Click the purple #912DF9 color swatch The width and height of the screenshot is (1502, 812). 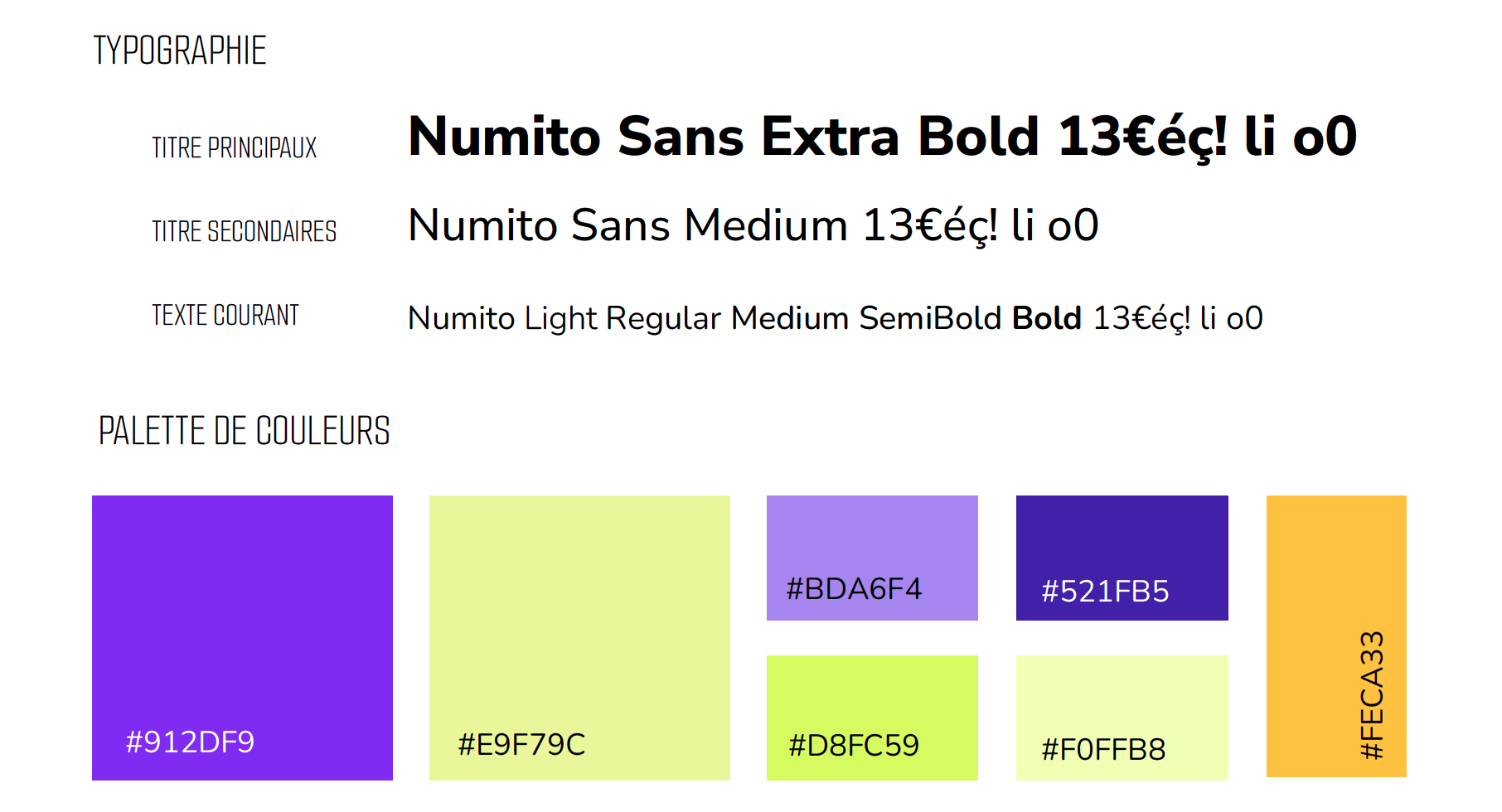pyautogui.click(x=242, y=637)
